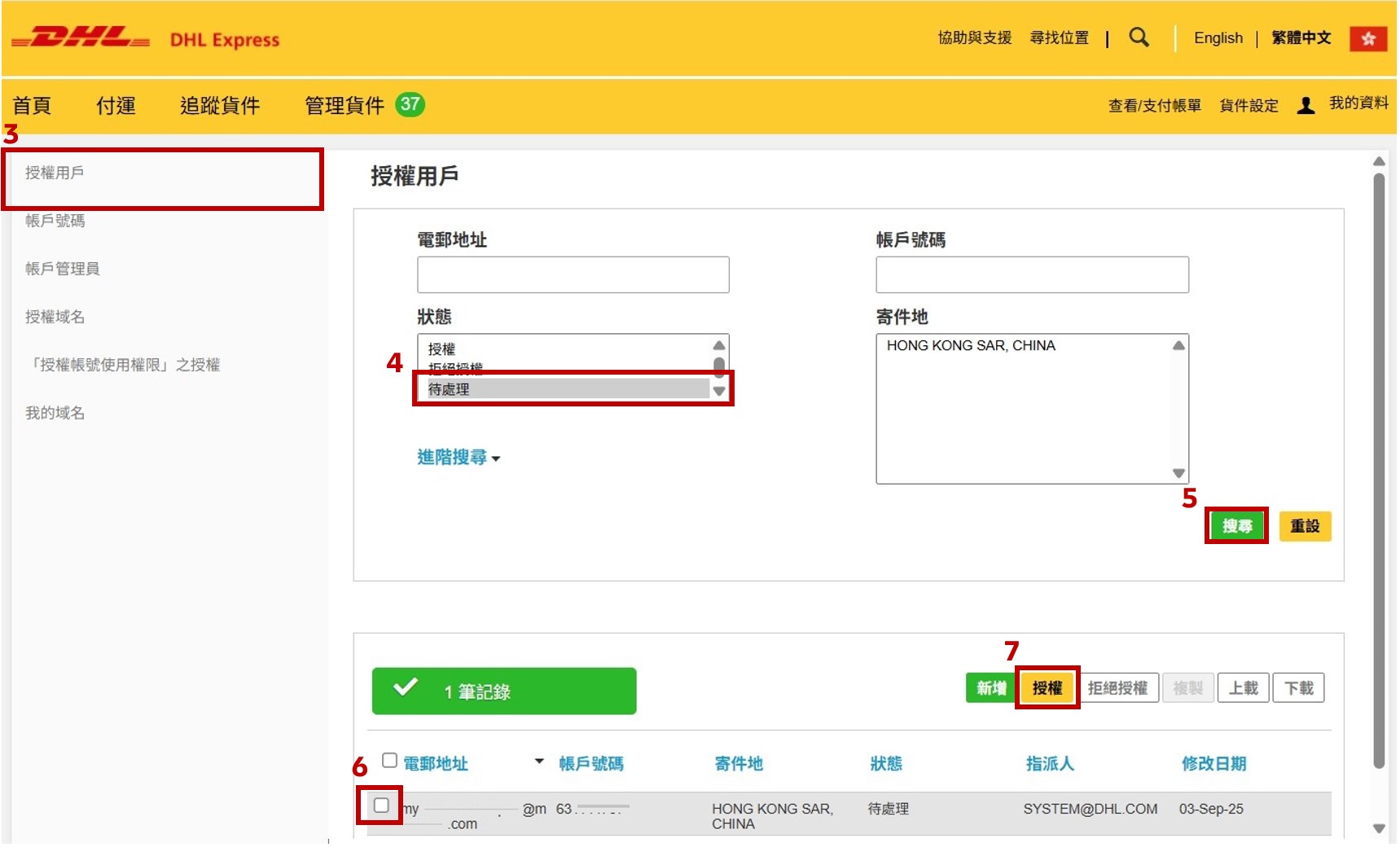
Task: Check the pending record row checkbox
Action: click(x=381, y=805)
